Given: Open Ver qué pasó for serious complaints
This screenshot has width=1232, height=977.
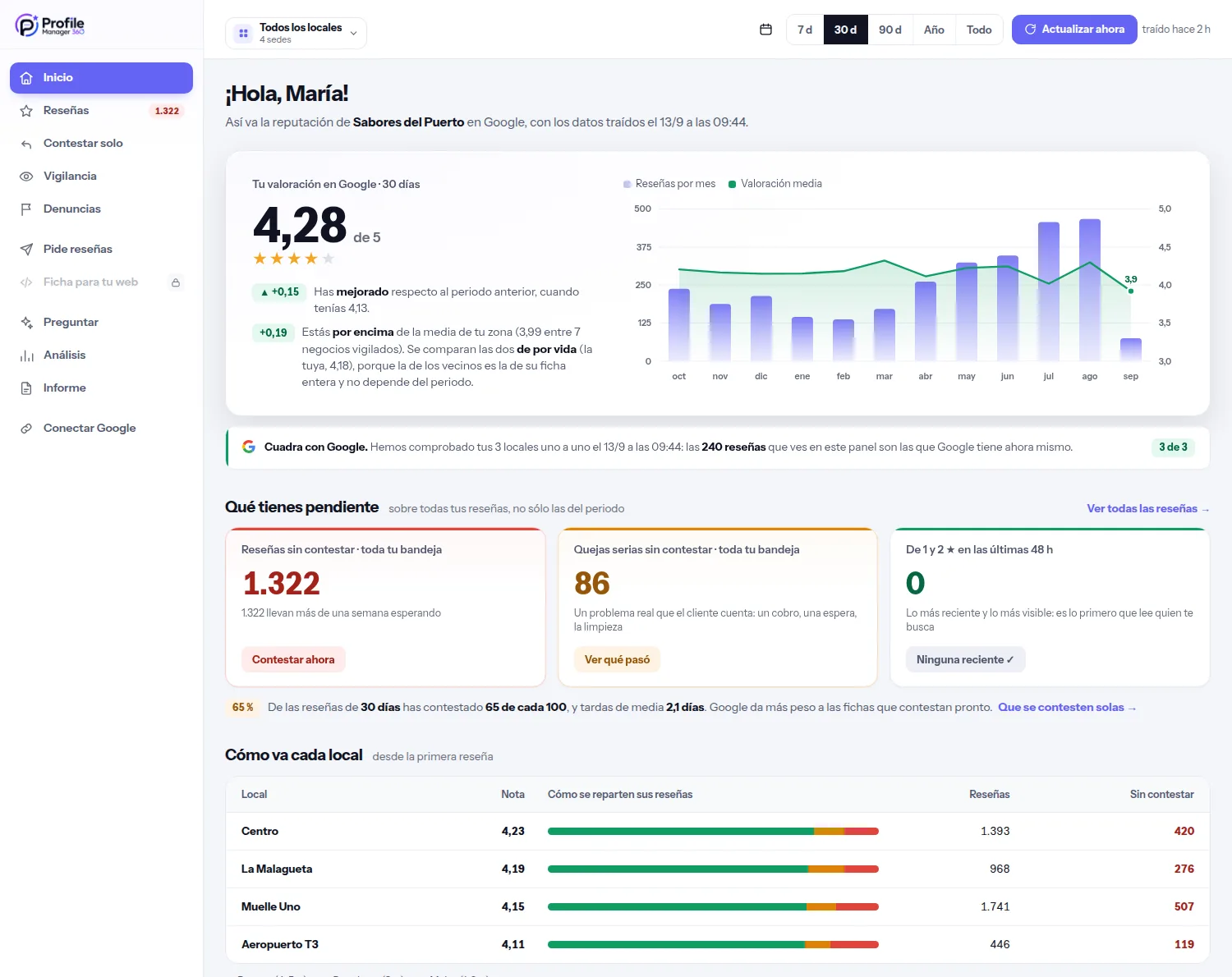Looking at the screenshot, I should [x=617, y=660].
